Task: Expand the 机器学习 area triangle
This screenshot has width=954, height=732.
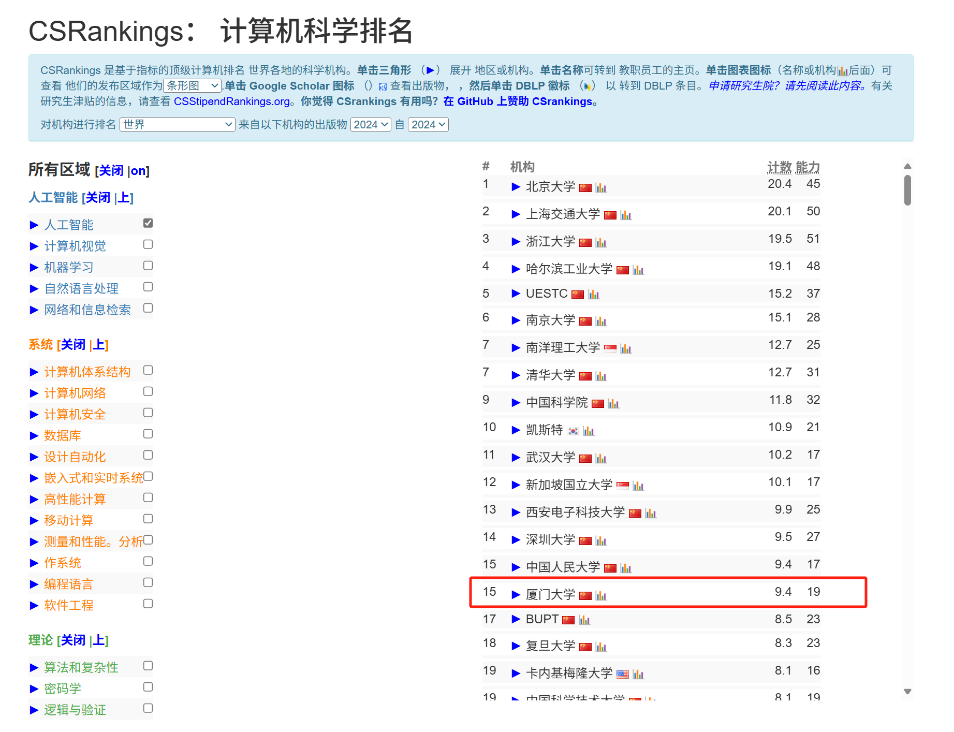Action: (34, 268)
